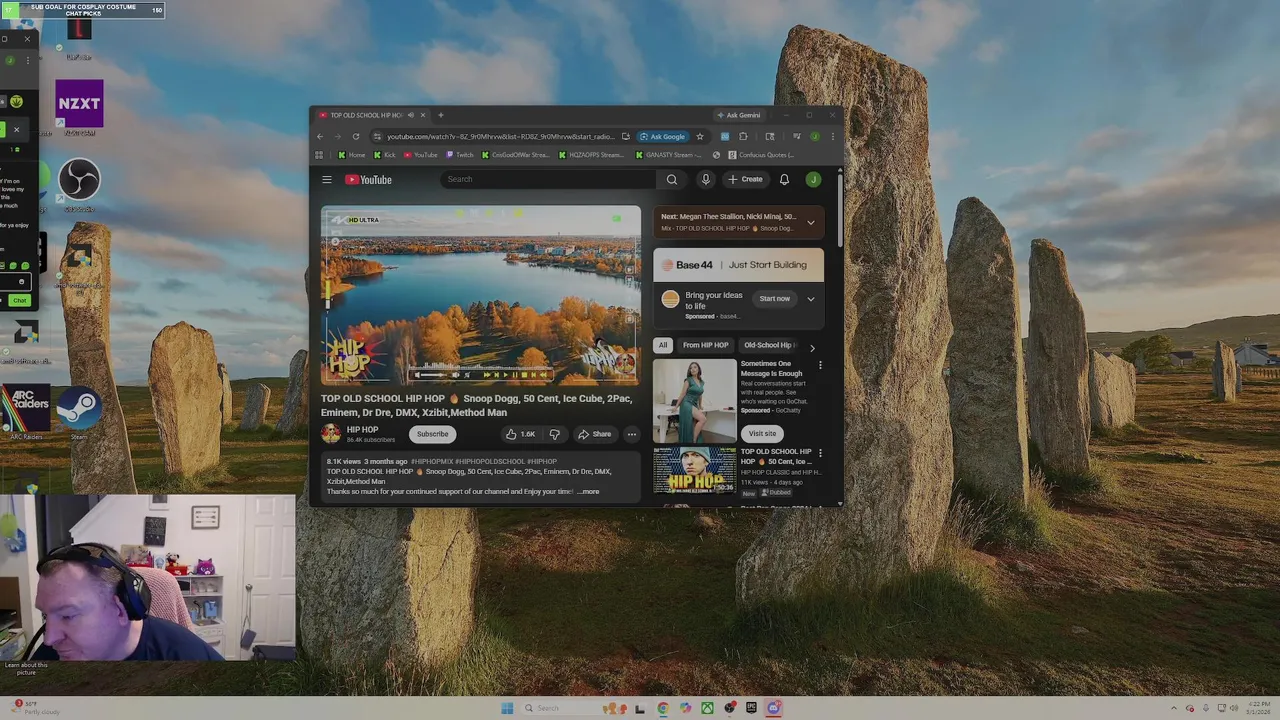Open the Chrome three-dot menu
The width and height of the screenshot is (1280, 720).
[832, 136]
